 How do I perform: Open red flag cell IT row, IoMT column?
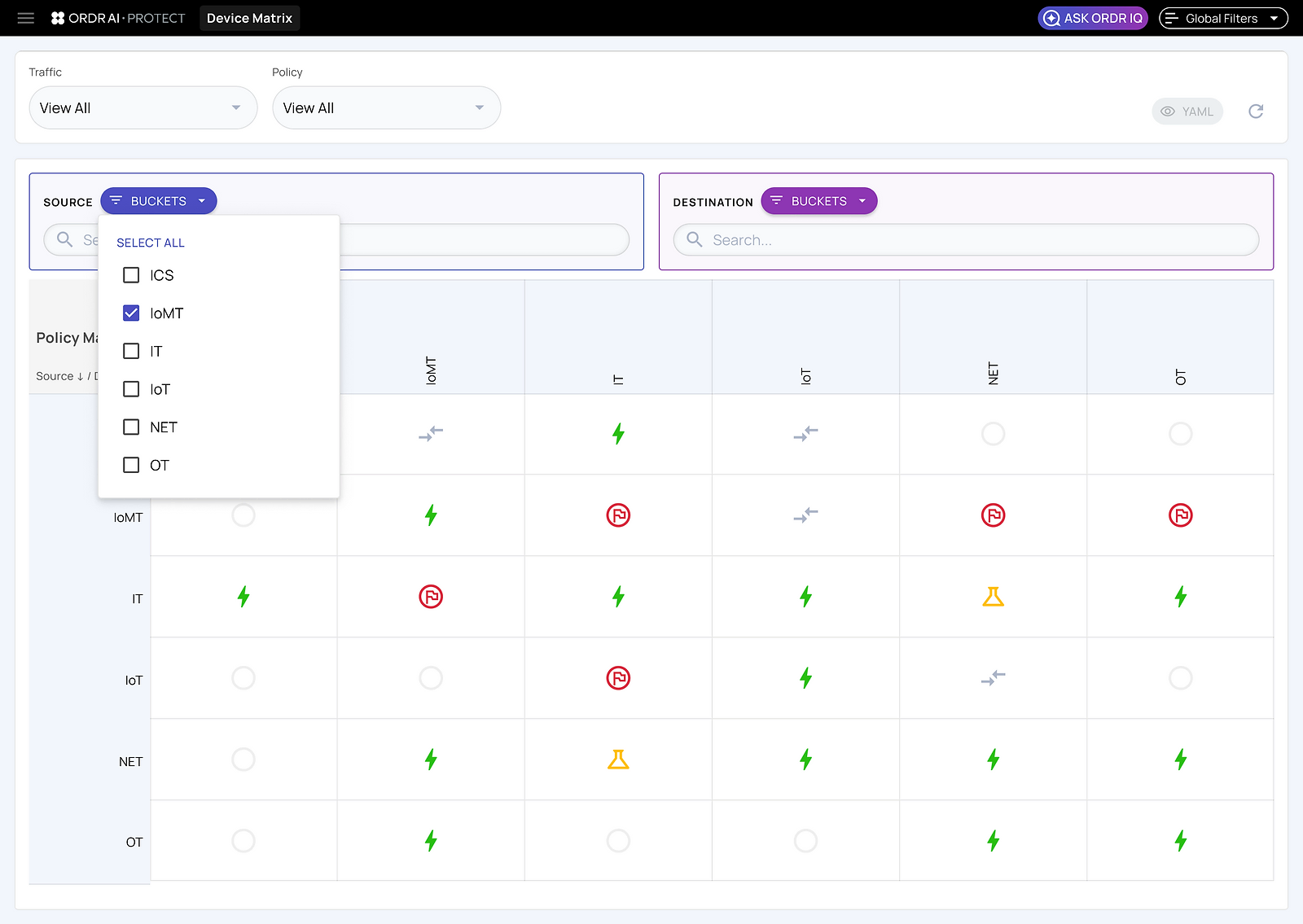pyautogui.click(x=431, y=597)
